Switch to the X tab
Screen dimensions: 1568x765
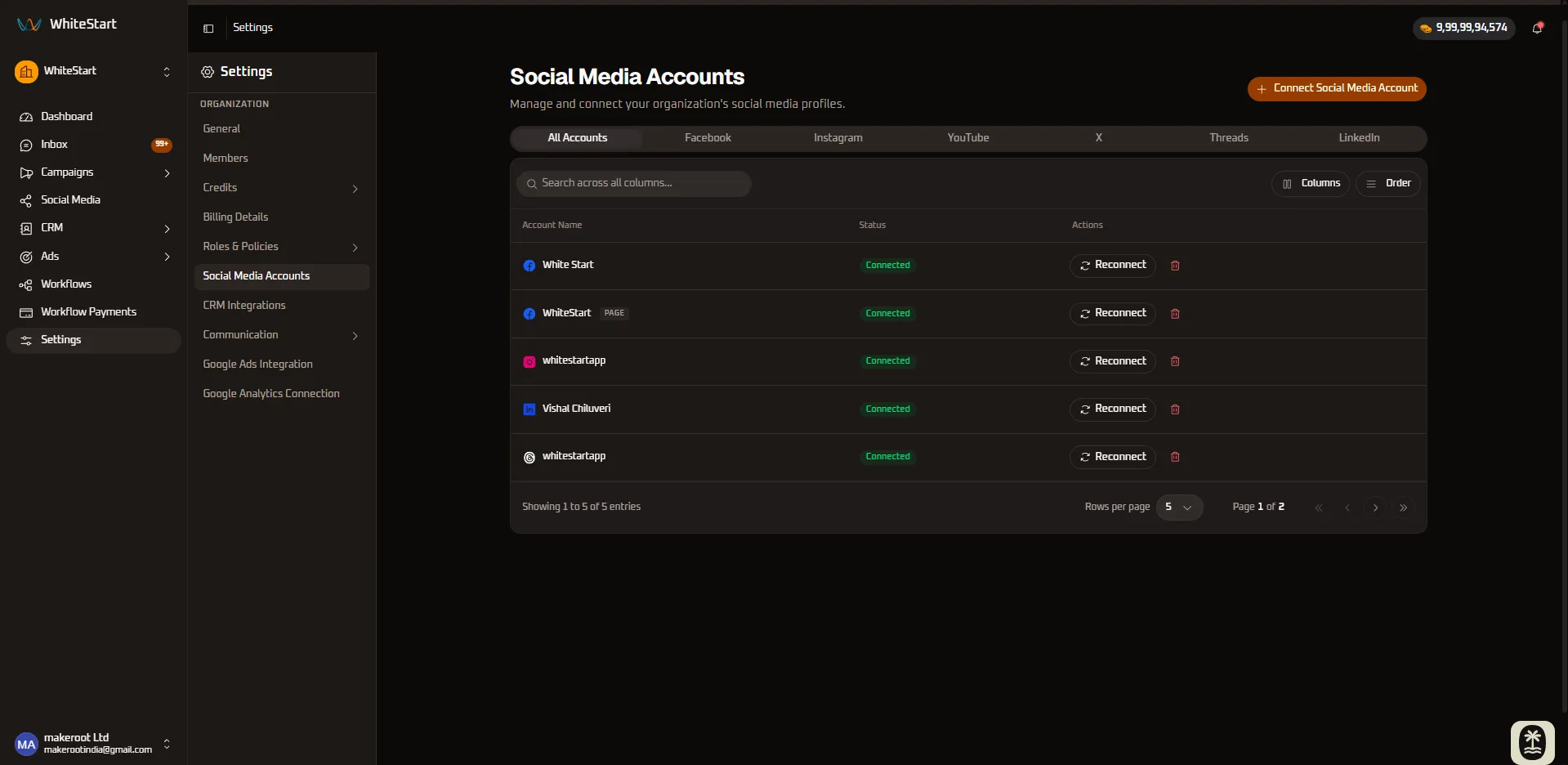(1098, 138)
